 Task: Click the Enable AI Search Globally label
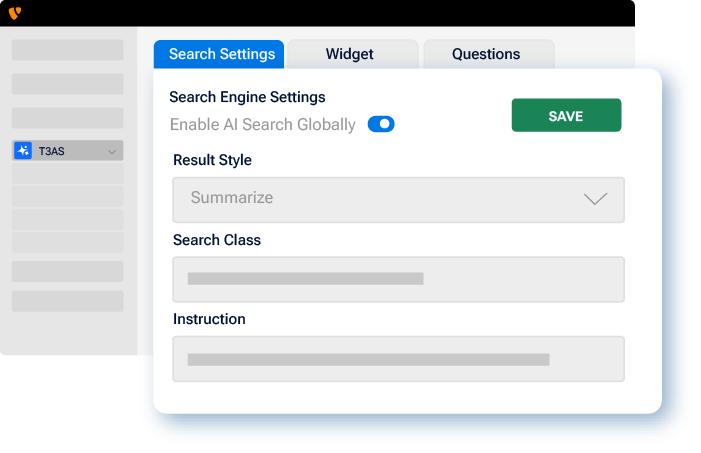click(262, 125)
